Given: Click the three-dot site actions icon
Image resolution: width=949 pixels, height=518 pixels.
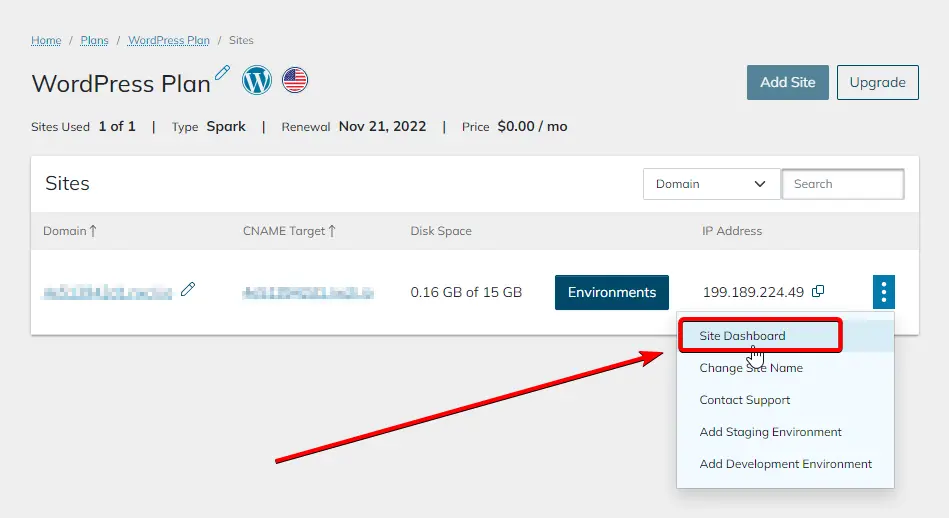Looking at the screenshot, I should [883, 292].
